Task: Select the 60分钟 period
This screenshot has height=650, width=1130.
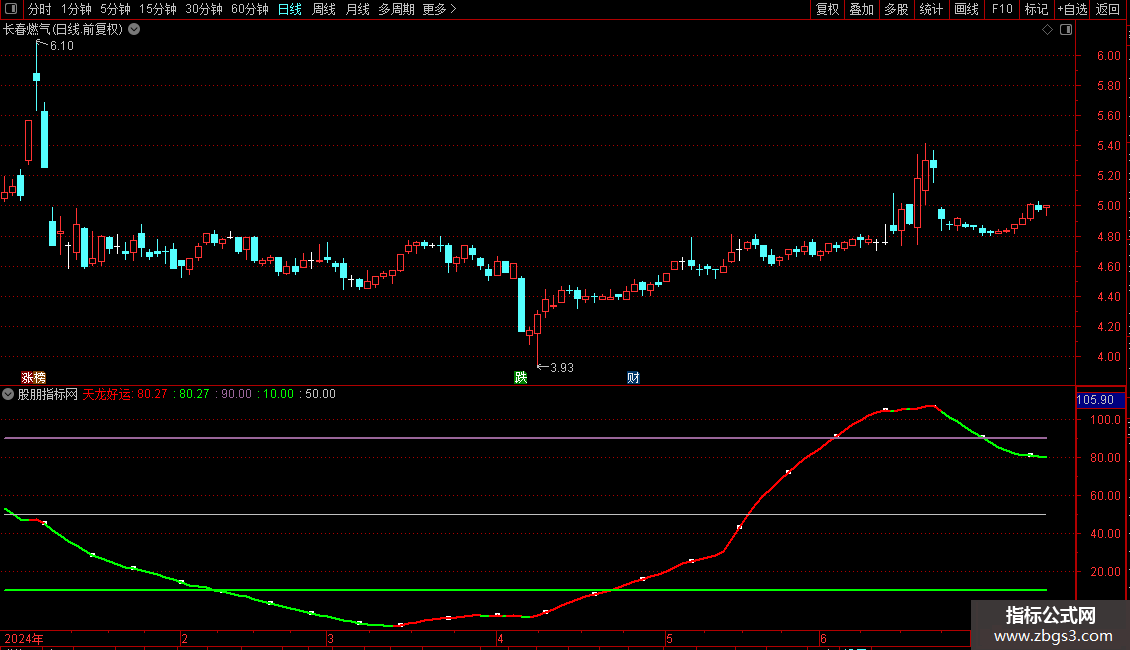Action: [249, 9]
